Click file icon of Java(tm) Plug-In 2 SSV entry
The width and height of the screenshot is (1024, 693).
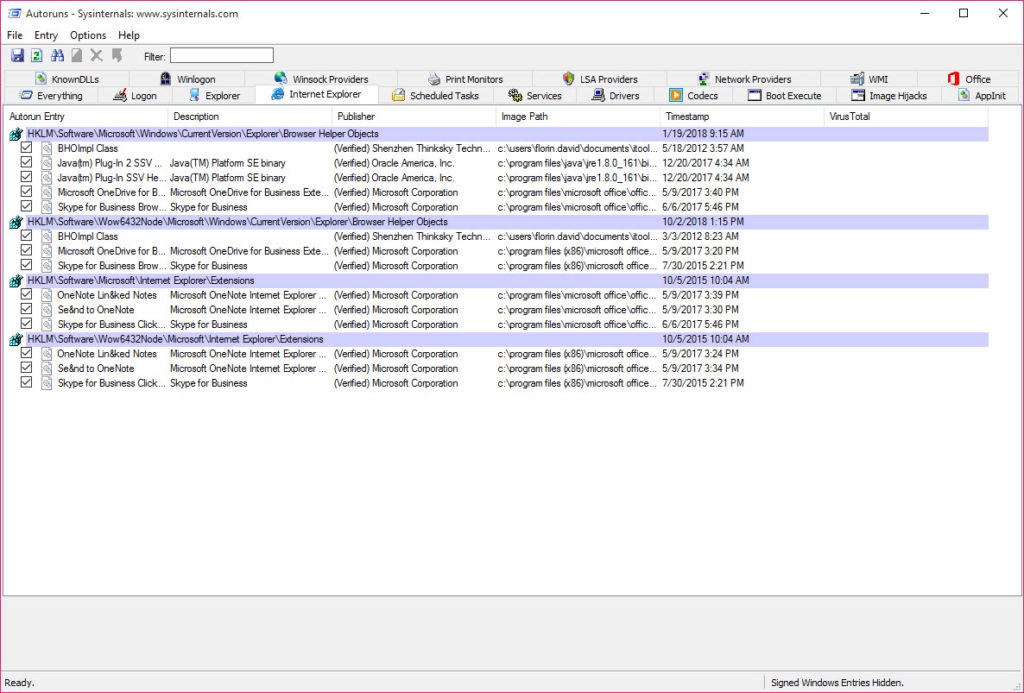click(46, 163)
